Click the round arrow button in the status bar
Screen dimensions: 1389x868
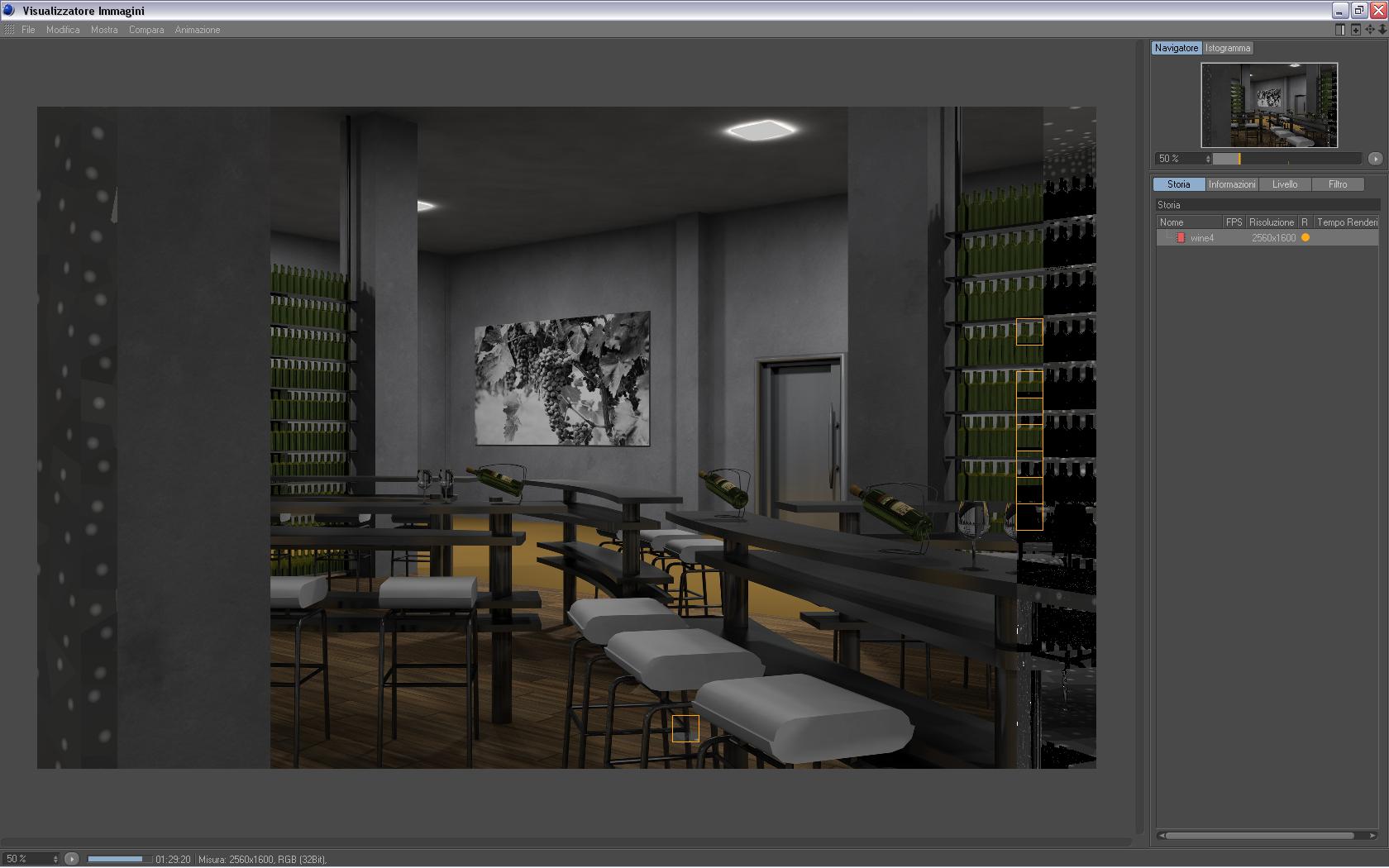point(72,859)
